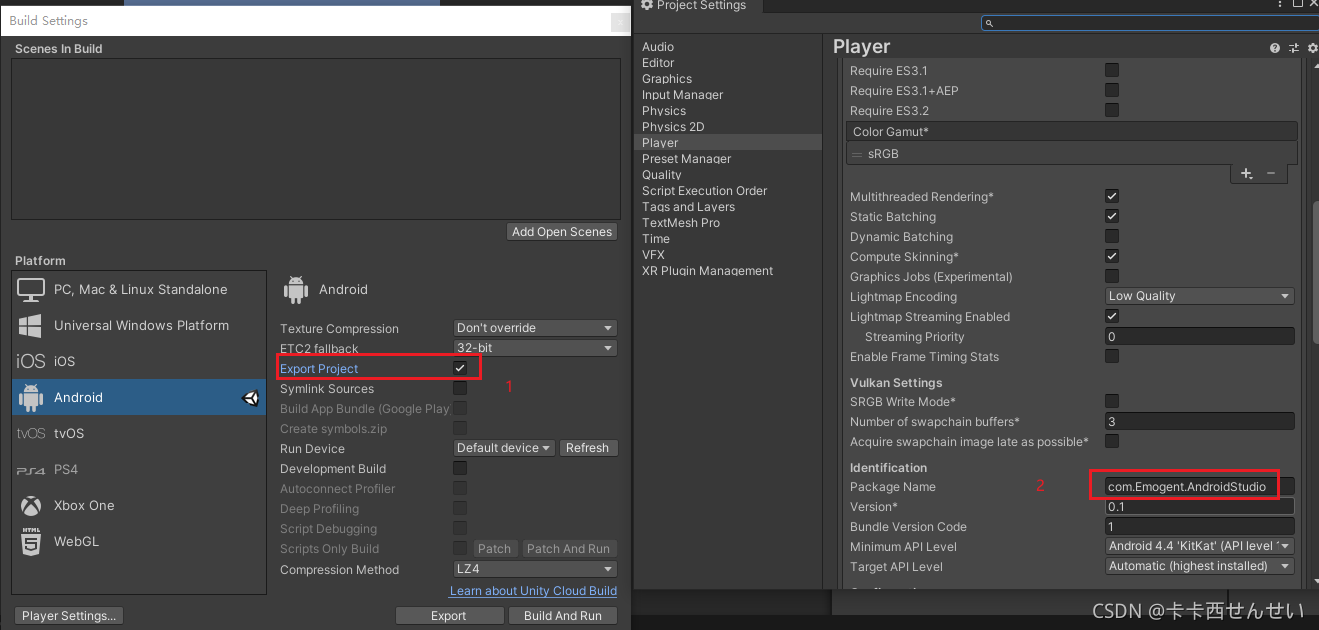Viewport: 1319px width, 630px height.
Task: Open Player Settings from Build Settings
Action: coord(70,616)
